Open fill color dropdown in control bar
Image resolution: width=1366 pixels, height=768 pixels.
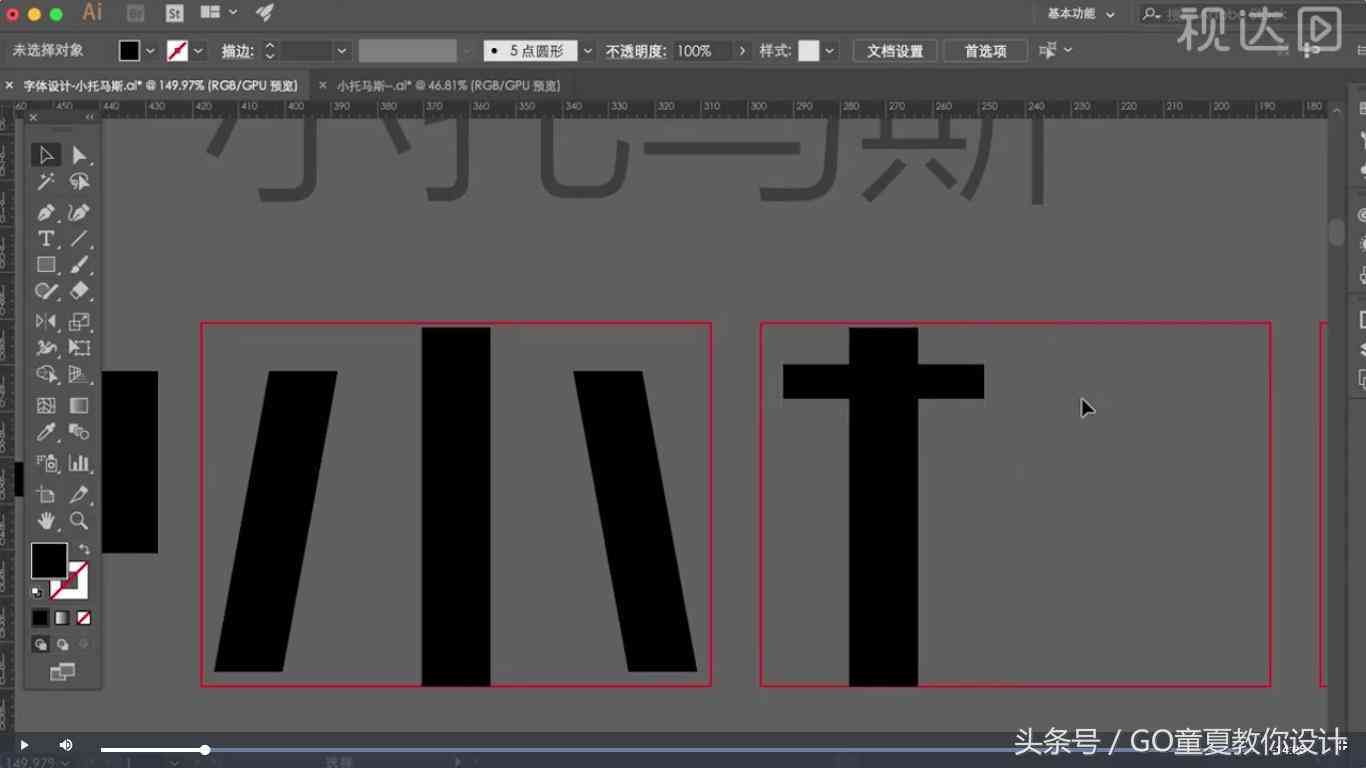[151, 51]
